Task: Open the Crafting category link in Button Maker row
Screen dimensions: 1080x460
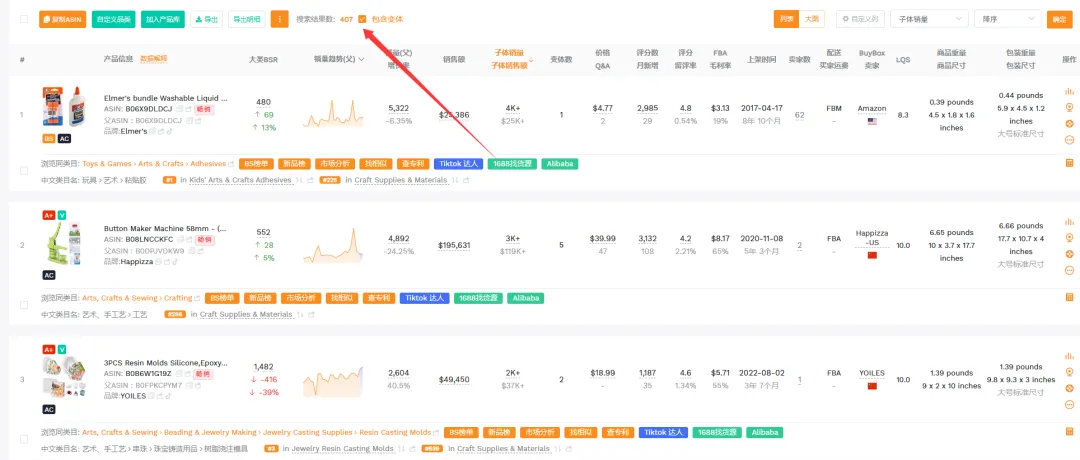Action: point(178,298)
